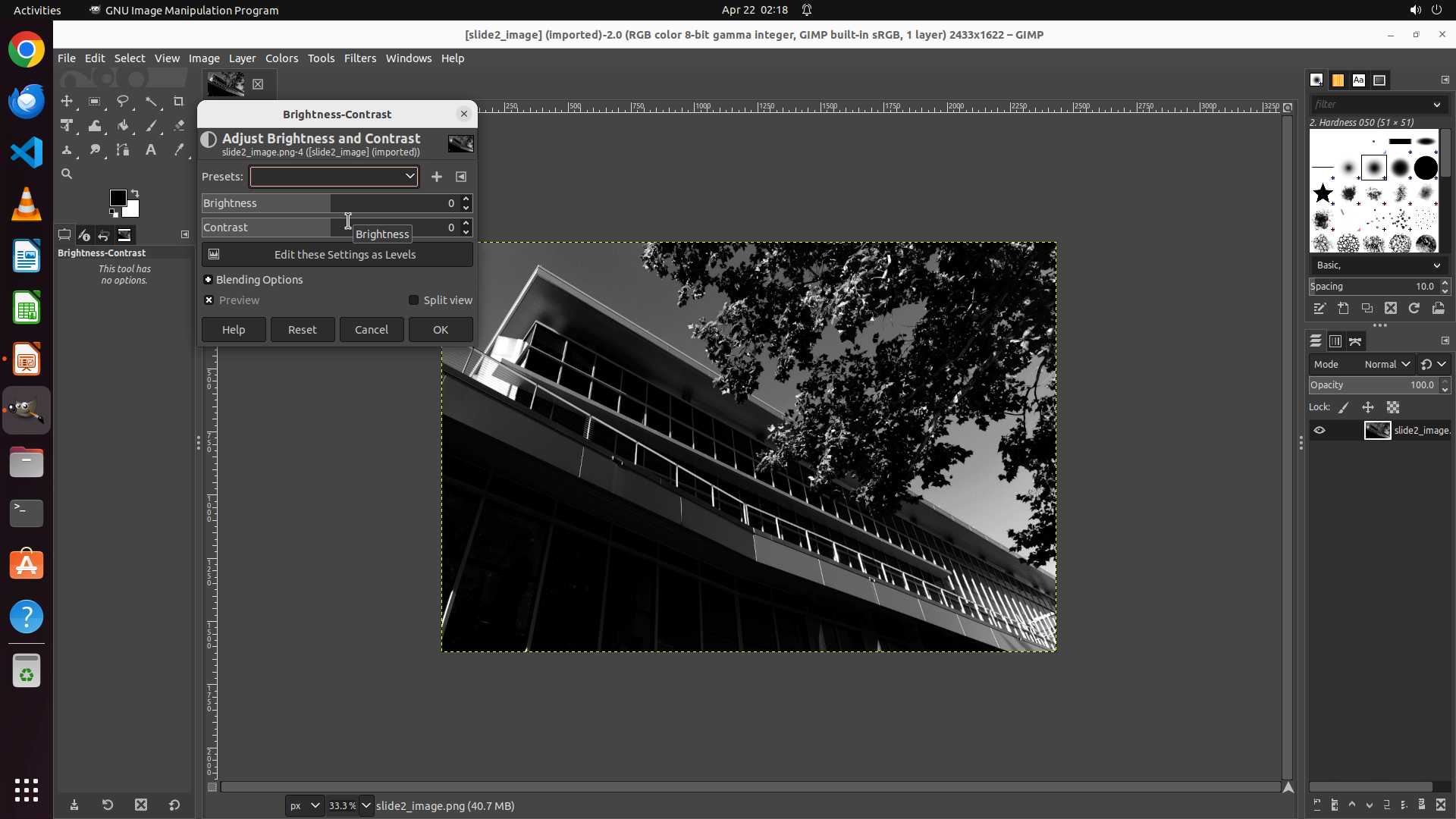The height and width of the screenshot is (819, 1456).
Task: Expand Blending Options
Action: [x=209, y=280]
